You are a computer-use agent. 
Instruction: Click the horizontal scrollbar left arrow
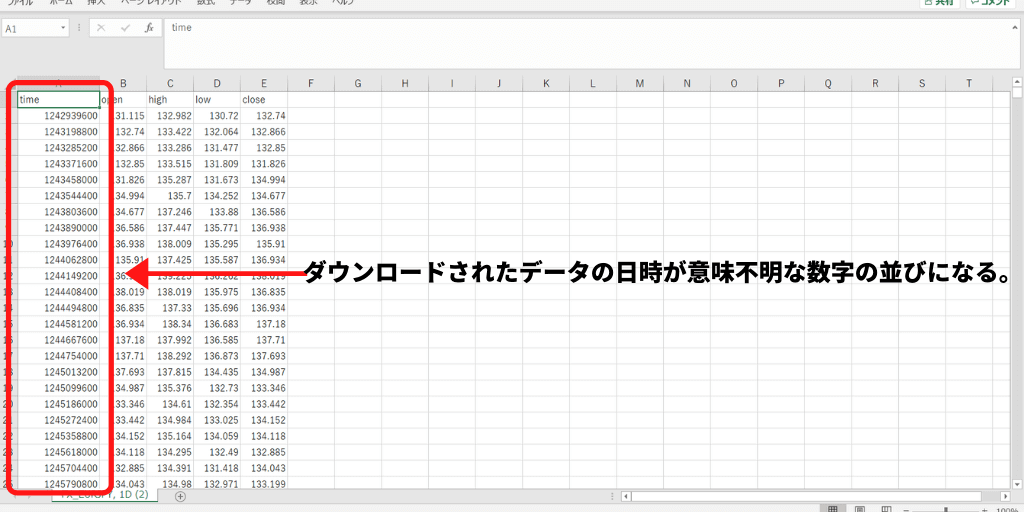tap(626, 496)
